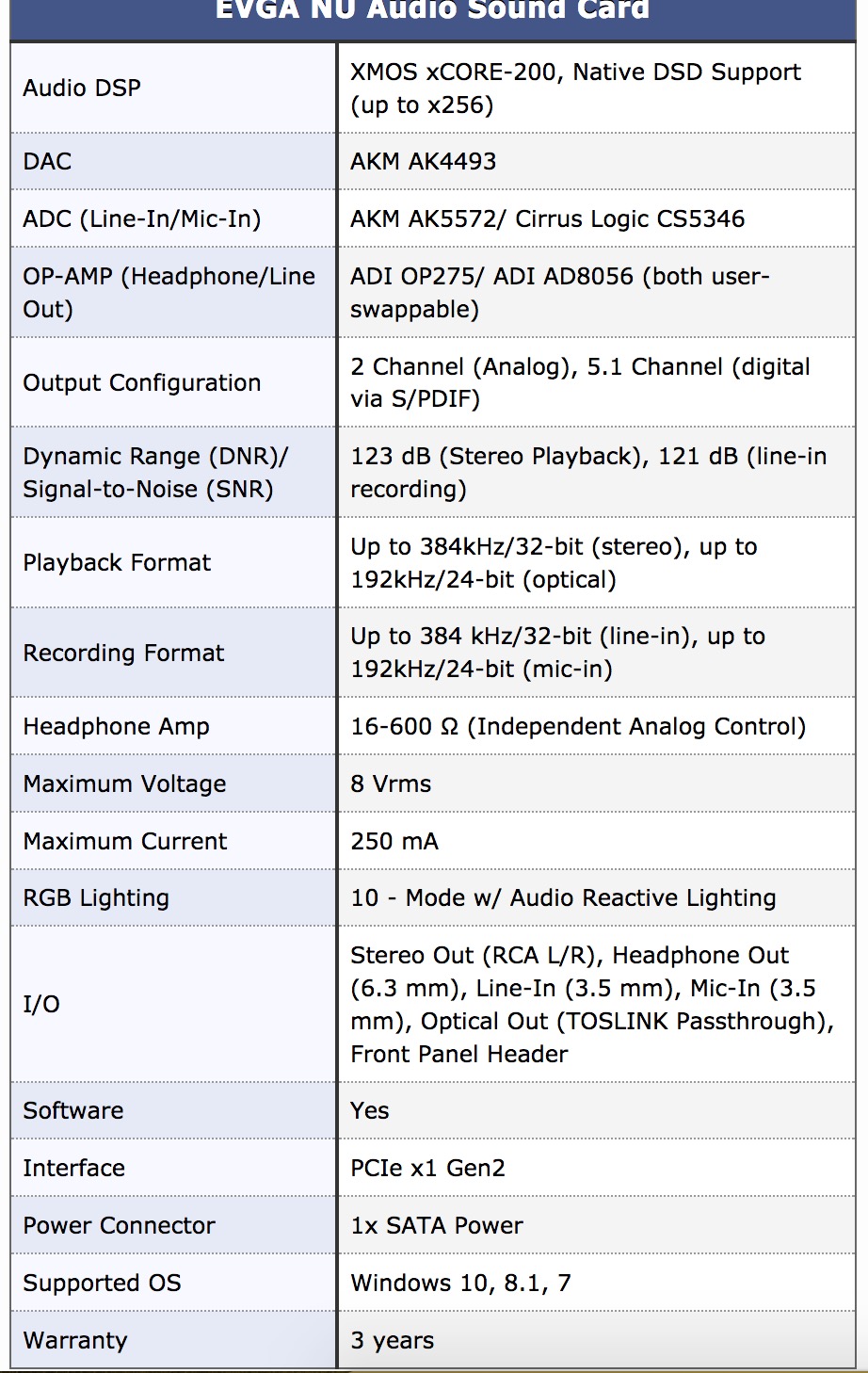868x1373 pixels.
Task: Click the OP-AMP (Headphone/Line Out) label
Action: pyautogui.click(x=169, y=293)
